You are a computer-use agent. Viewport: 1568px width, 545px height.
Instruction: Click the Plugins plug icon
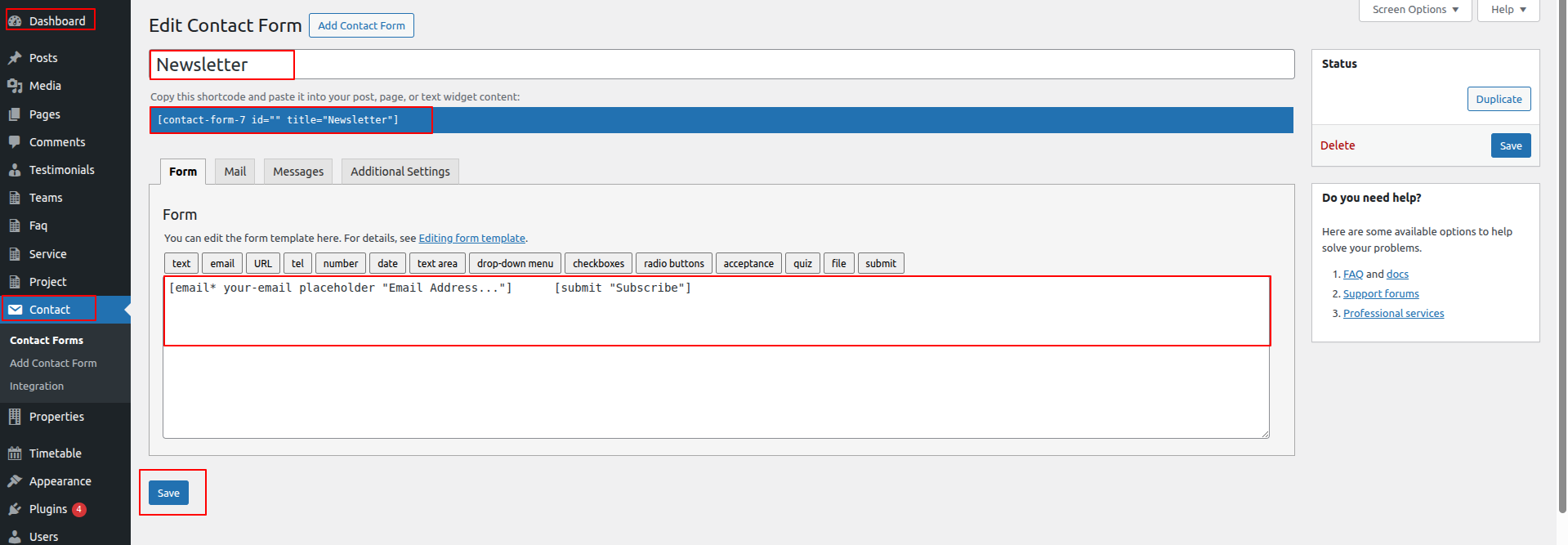(x=15, y=509)
